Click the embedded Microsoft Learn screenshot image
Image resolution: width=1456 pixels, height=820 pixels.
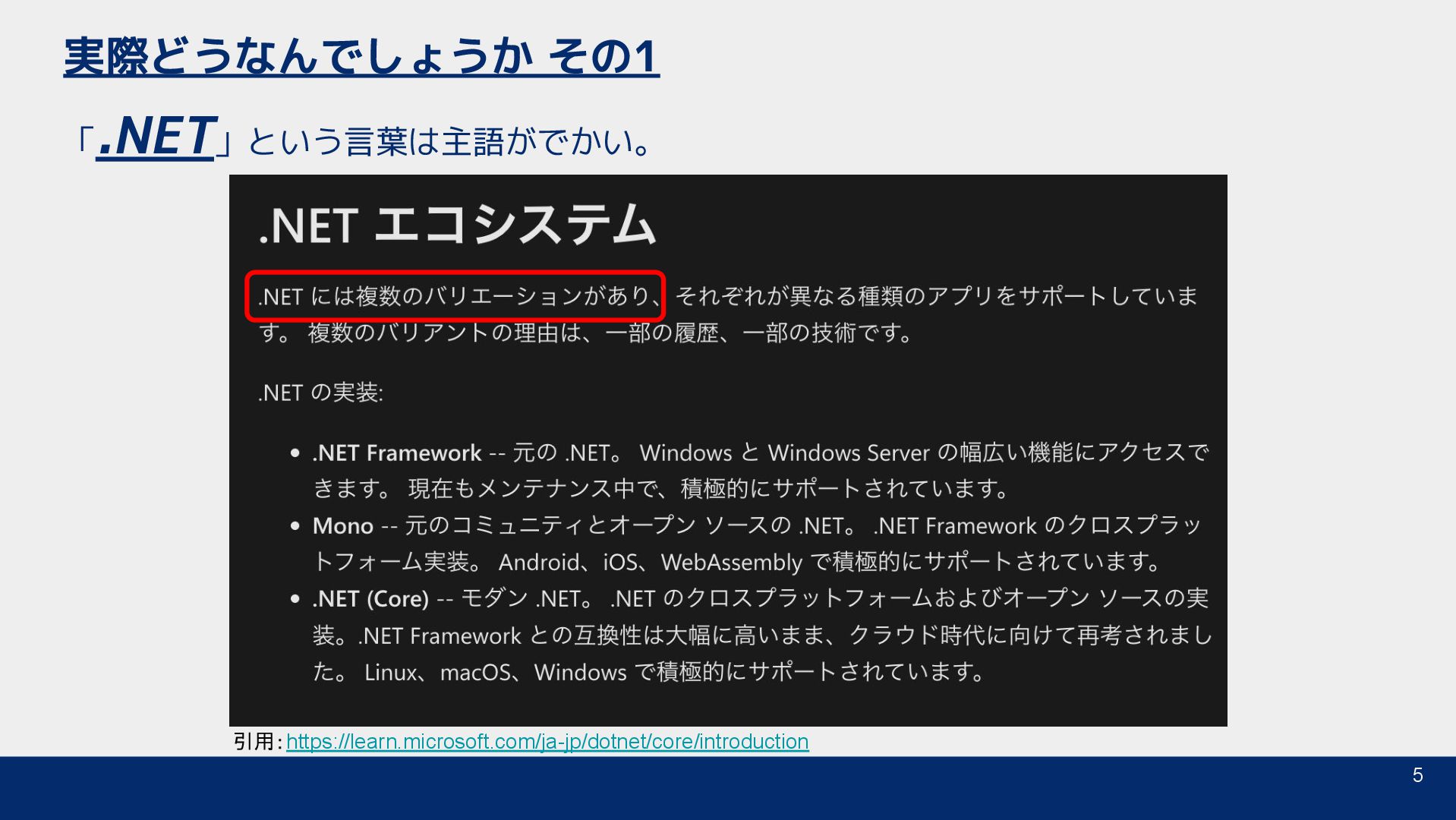pos(728,450)
